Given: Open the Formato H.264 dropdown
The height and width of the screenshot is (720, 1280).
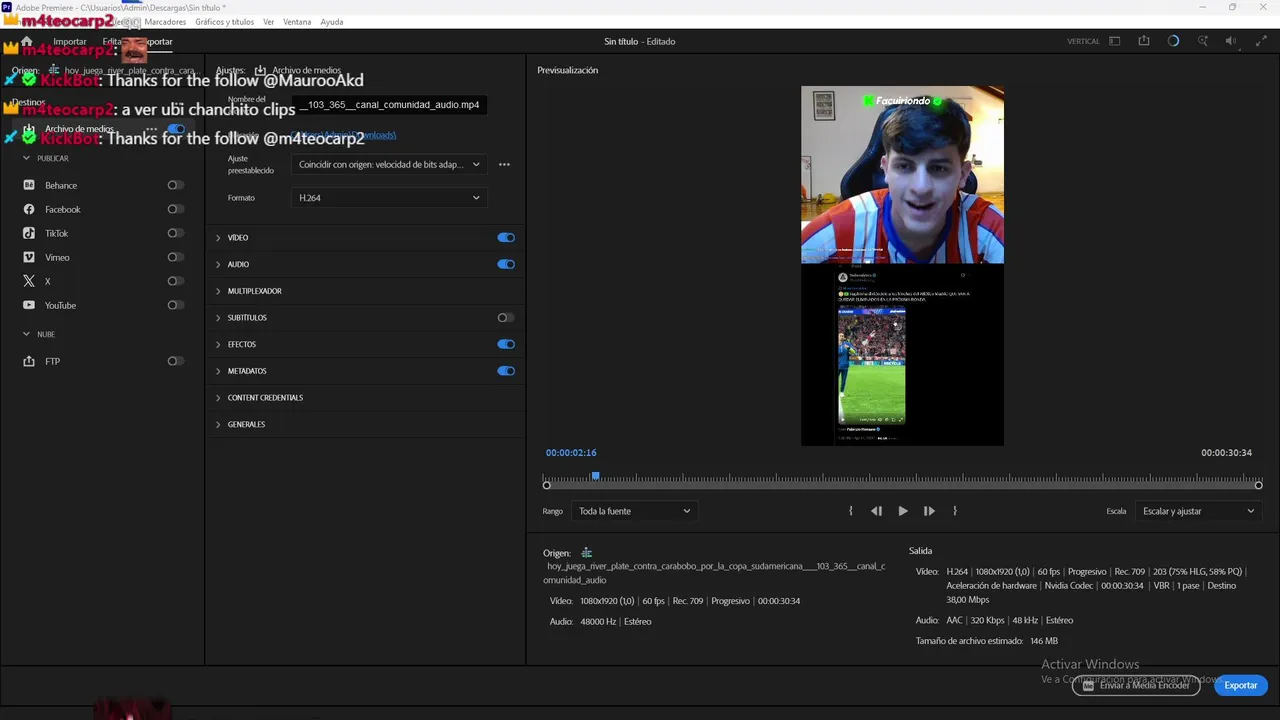Looking at the screenshot, I should 389,198.
